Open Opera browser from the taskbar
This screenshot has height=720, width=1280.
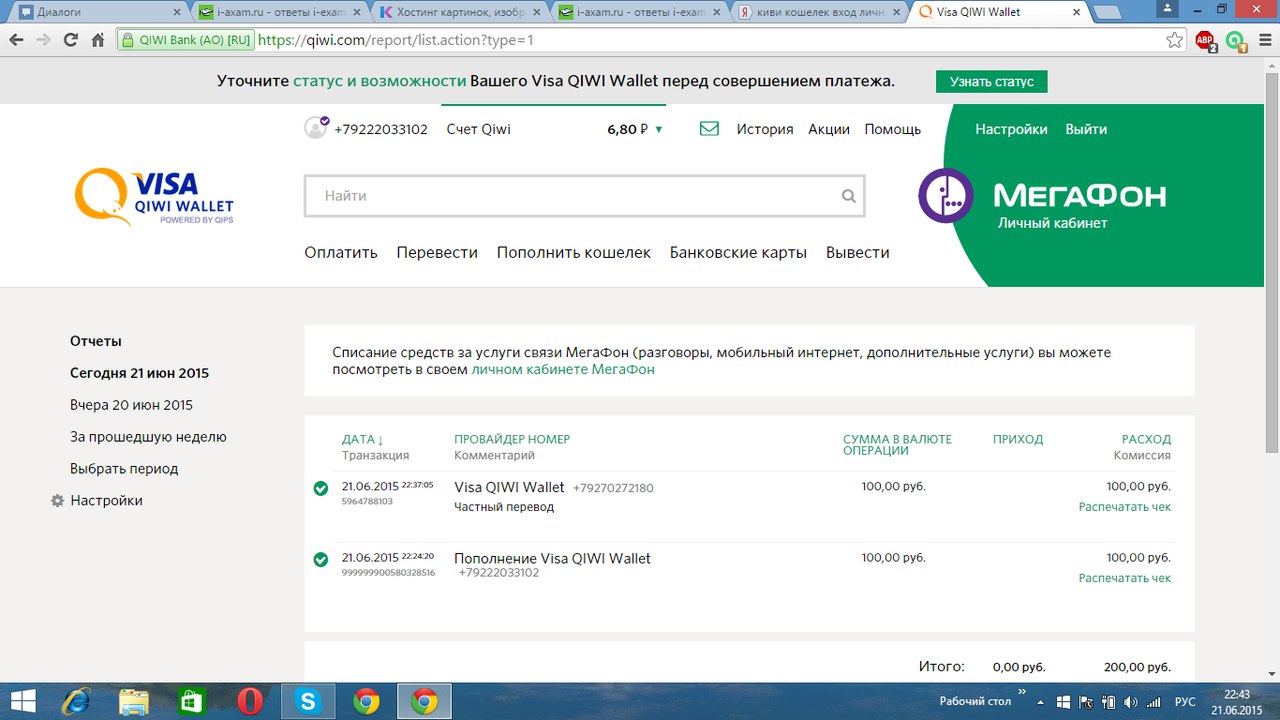point(249,702)
